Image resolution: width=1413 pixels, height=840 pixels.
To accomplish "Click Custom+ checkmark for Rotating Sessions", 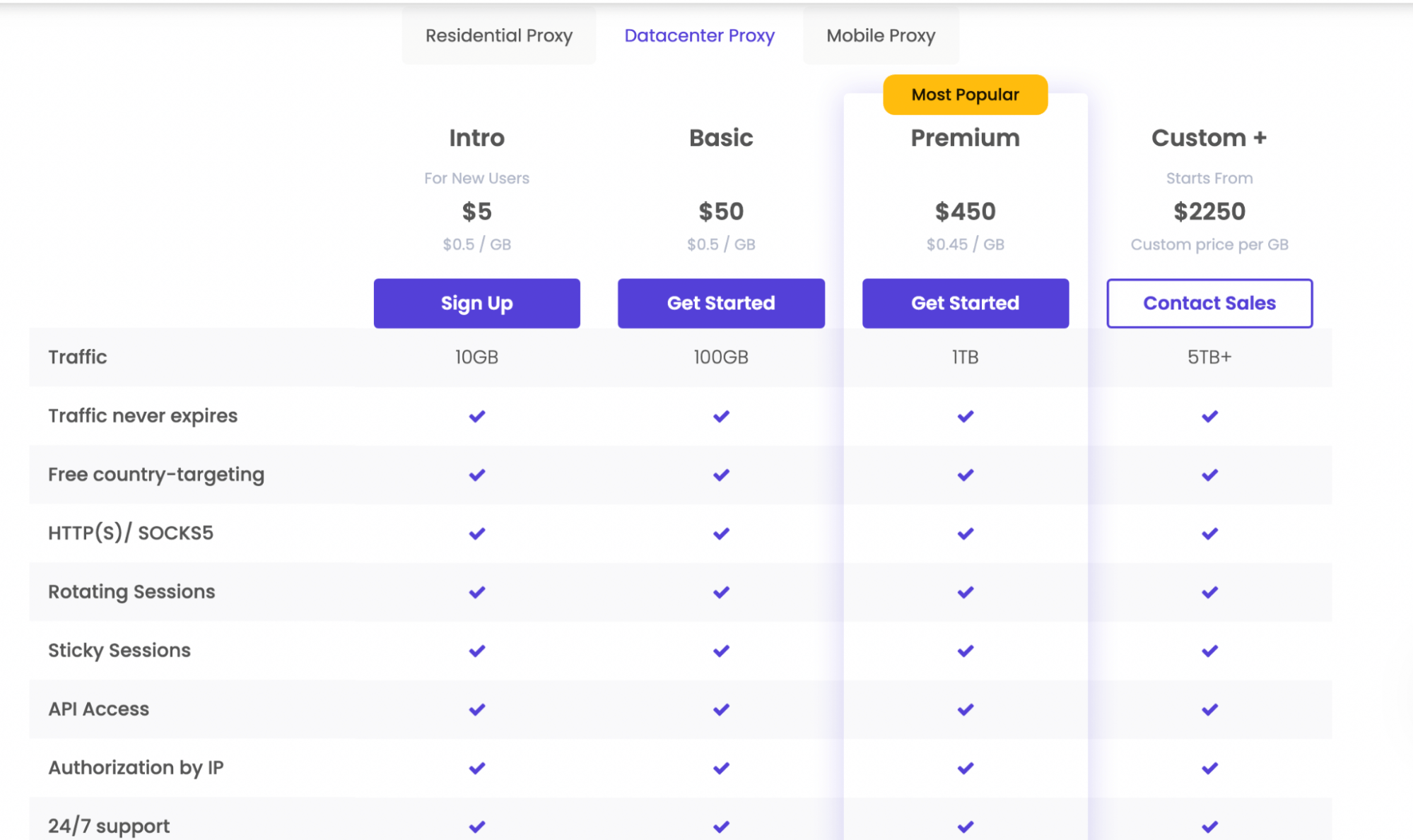I will pos(1209,592).
